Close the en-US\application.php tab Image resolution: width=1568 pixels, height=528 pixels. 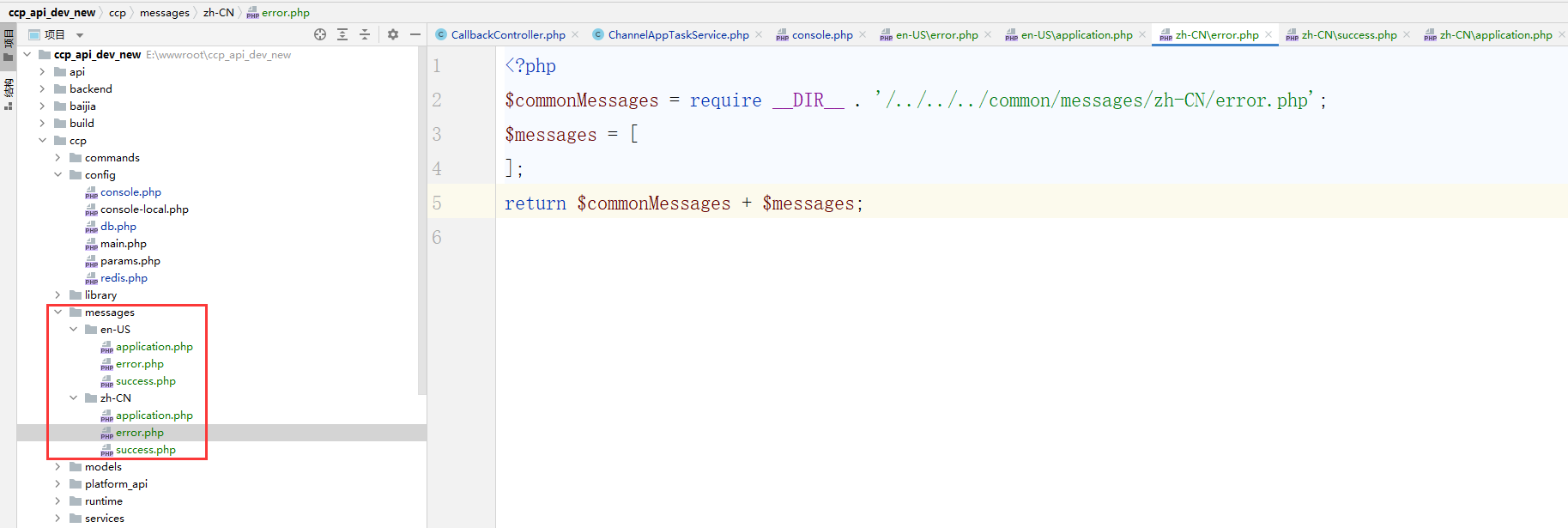coord(1142,34)
